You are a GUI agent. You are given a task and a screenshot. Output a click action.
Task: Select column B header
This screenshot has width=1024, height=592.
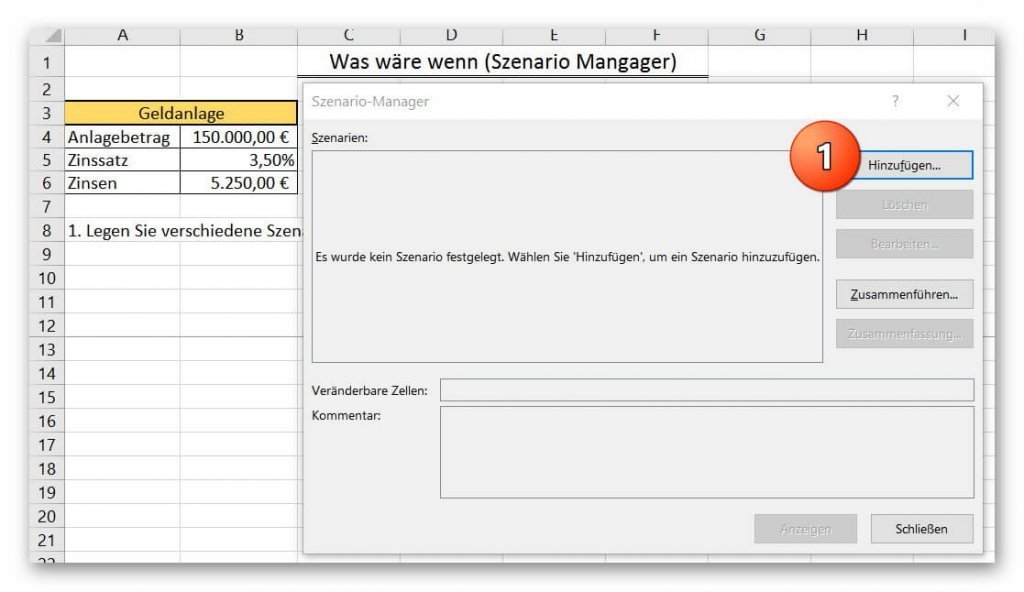[239, 35]
